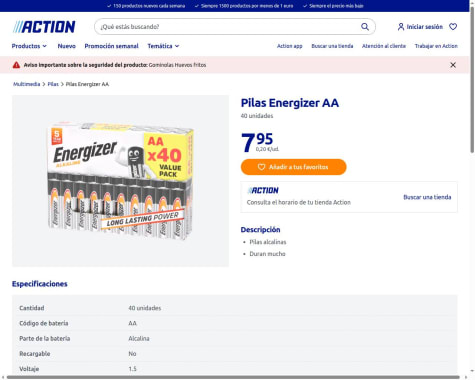This screenshot has height=380, width=475.
Task: Click the Gominolas Huevos Fritos notice text
Action: pos(177,65)
